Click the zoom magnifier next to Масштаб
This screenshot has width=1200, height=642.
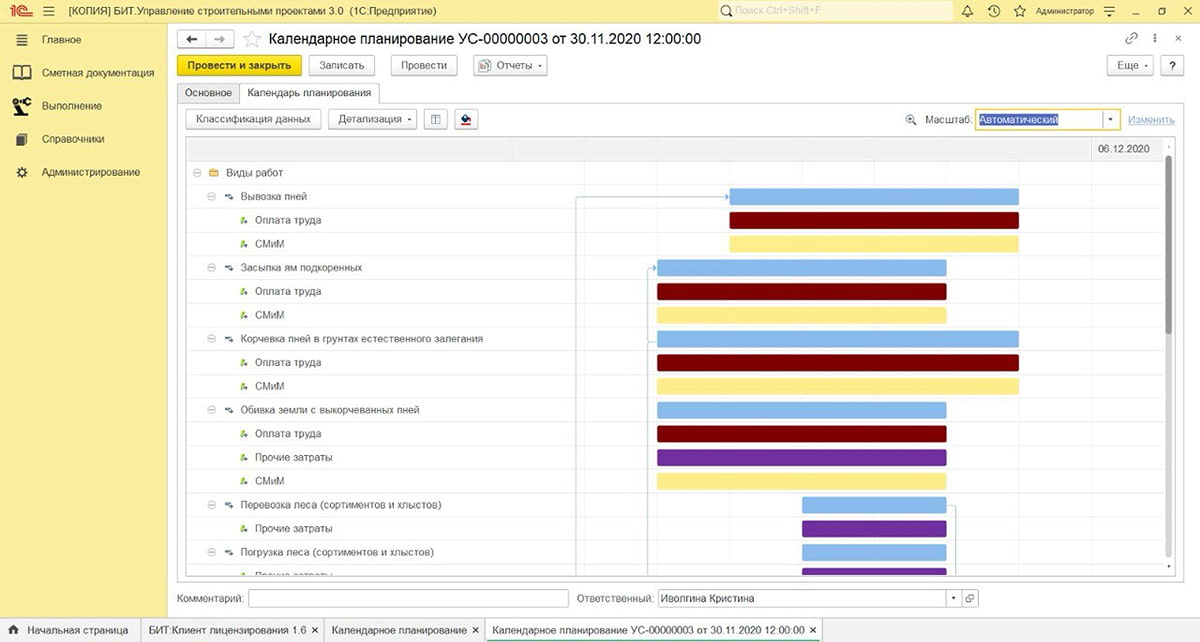pyautogui.click(x=911, y=119)
